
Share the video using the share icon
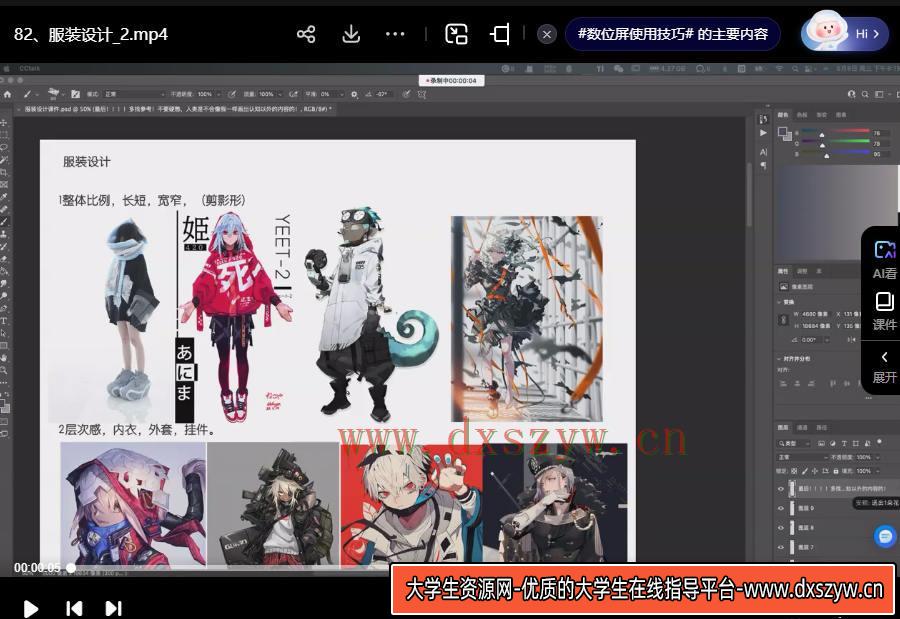306,34
